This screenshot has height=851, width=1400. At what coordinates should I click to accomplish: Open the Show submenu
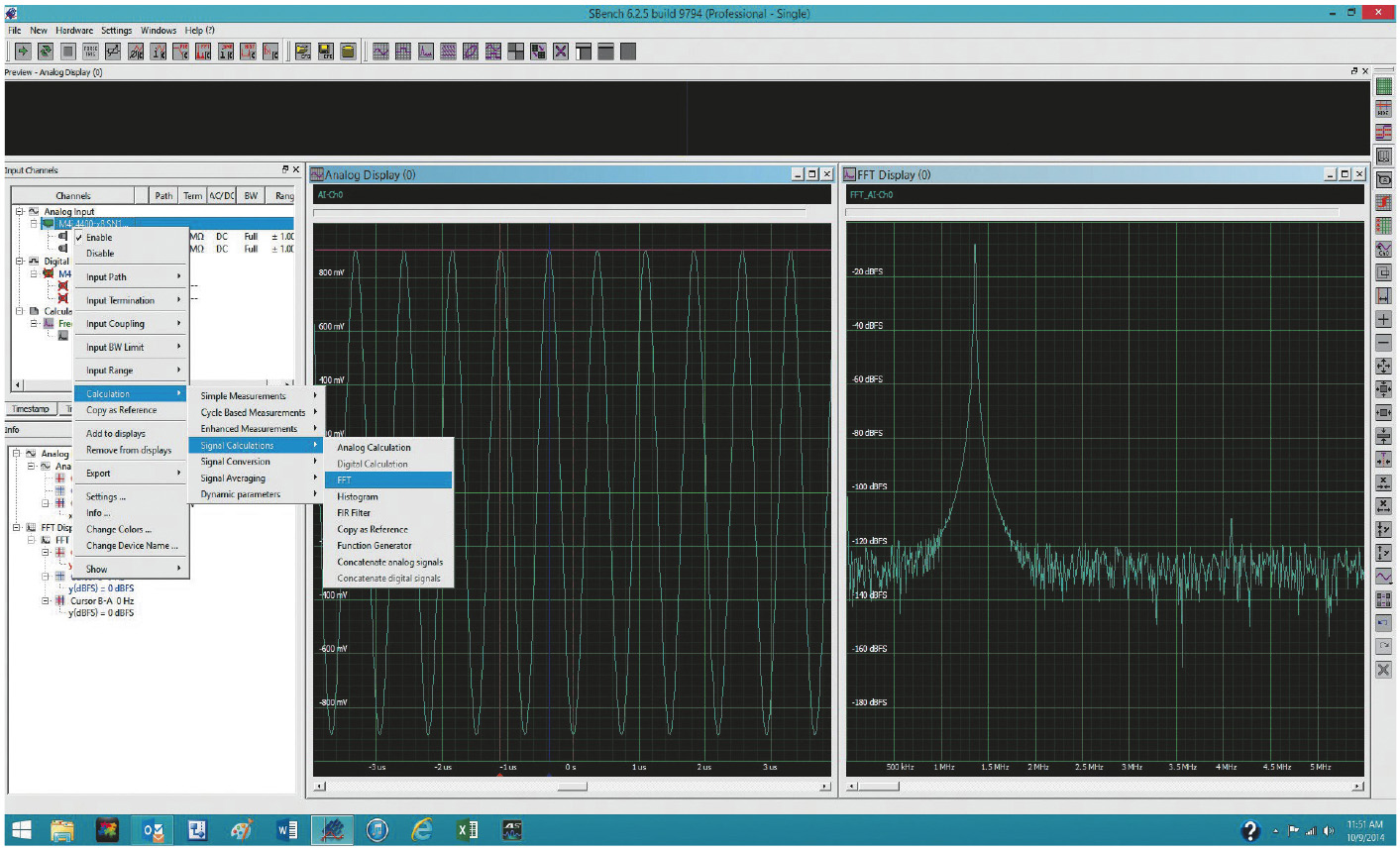[132, 569]
